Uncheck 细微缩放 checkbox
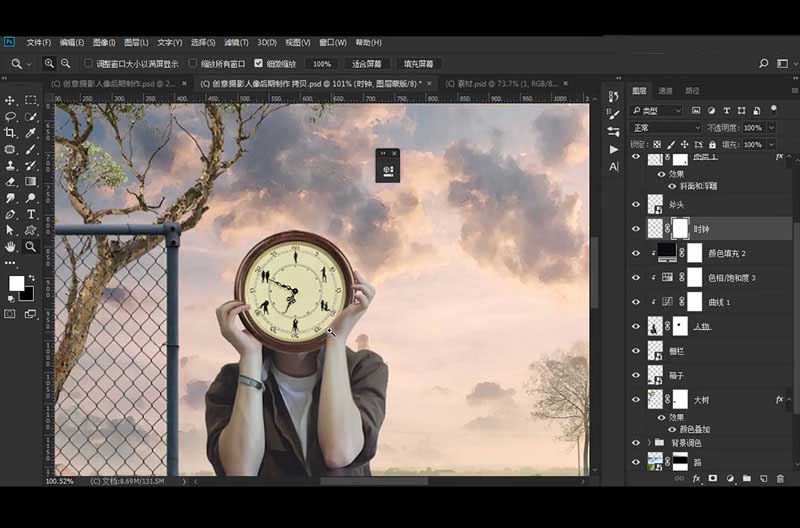This screenshot has width=800, height=528. [x=259, y=63]
